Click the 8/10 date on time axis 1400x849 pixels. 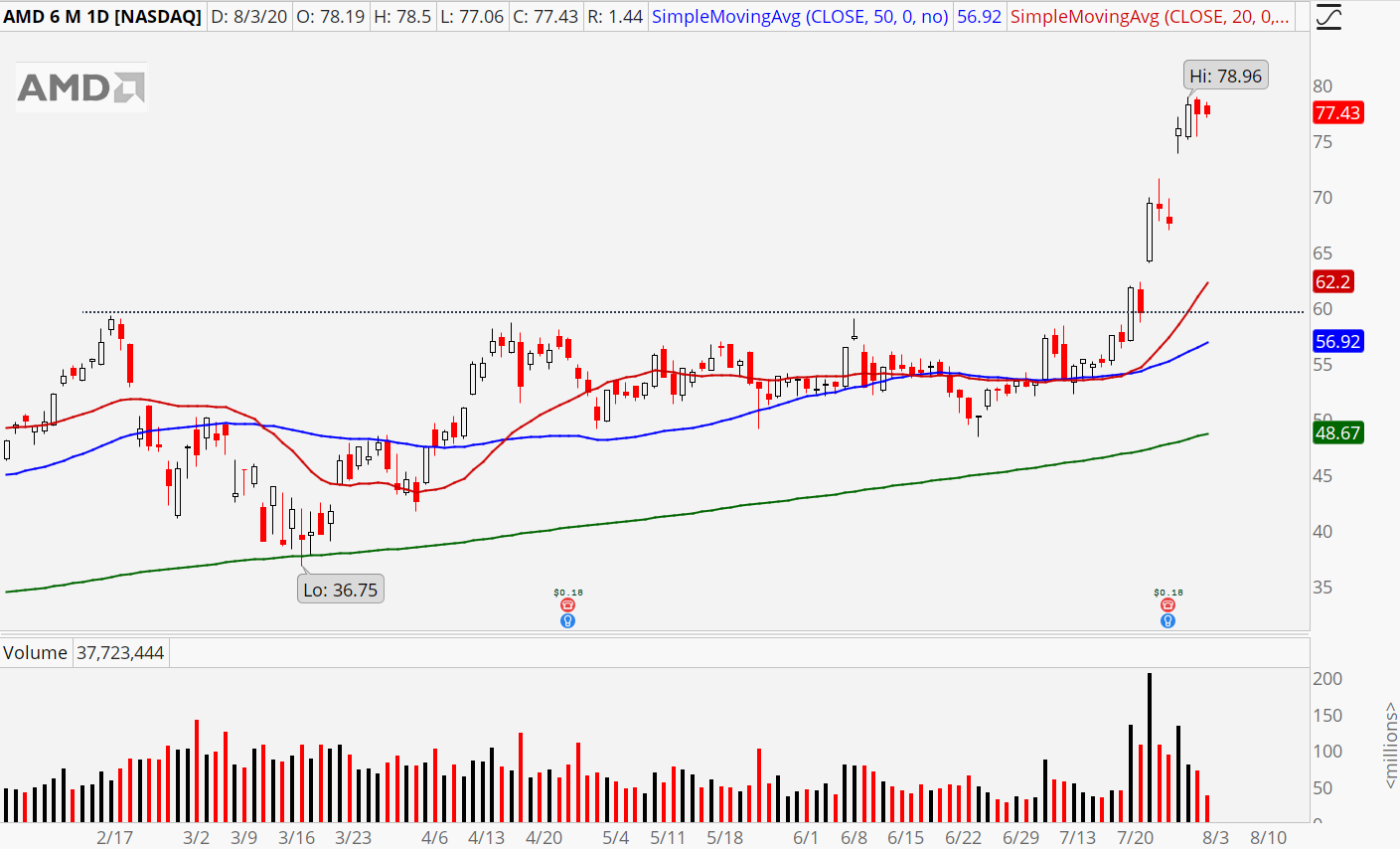[1268, 837]
